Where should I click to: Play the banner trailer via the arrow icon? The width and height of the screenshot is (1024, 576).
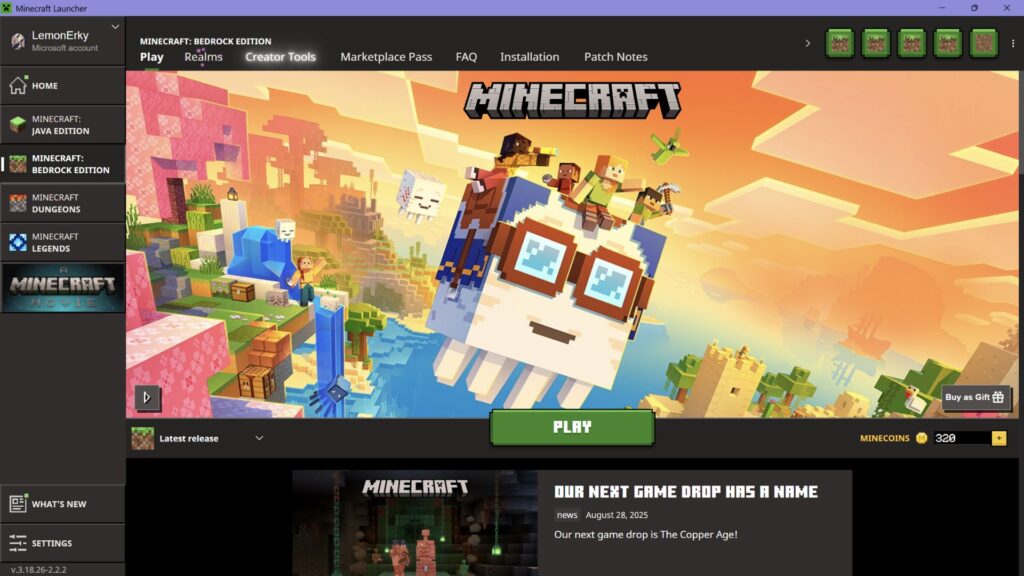click(147, 397)
